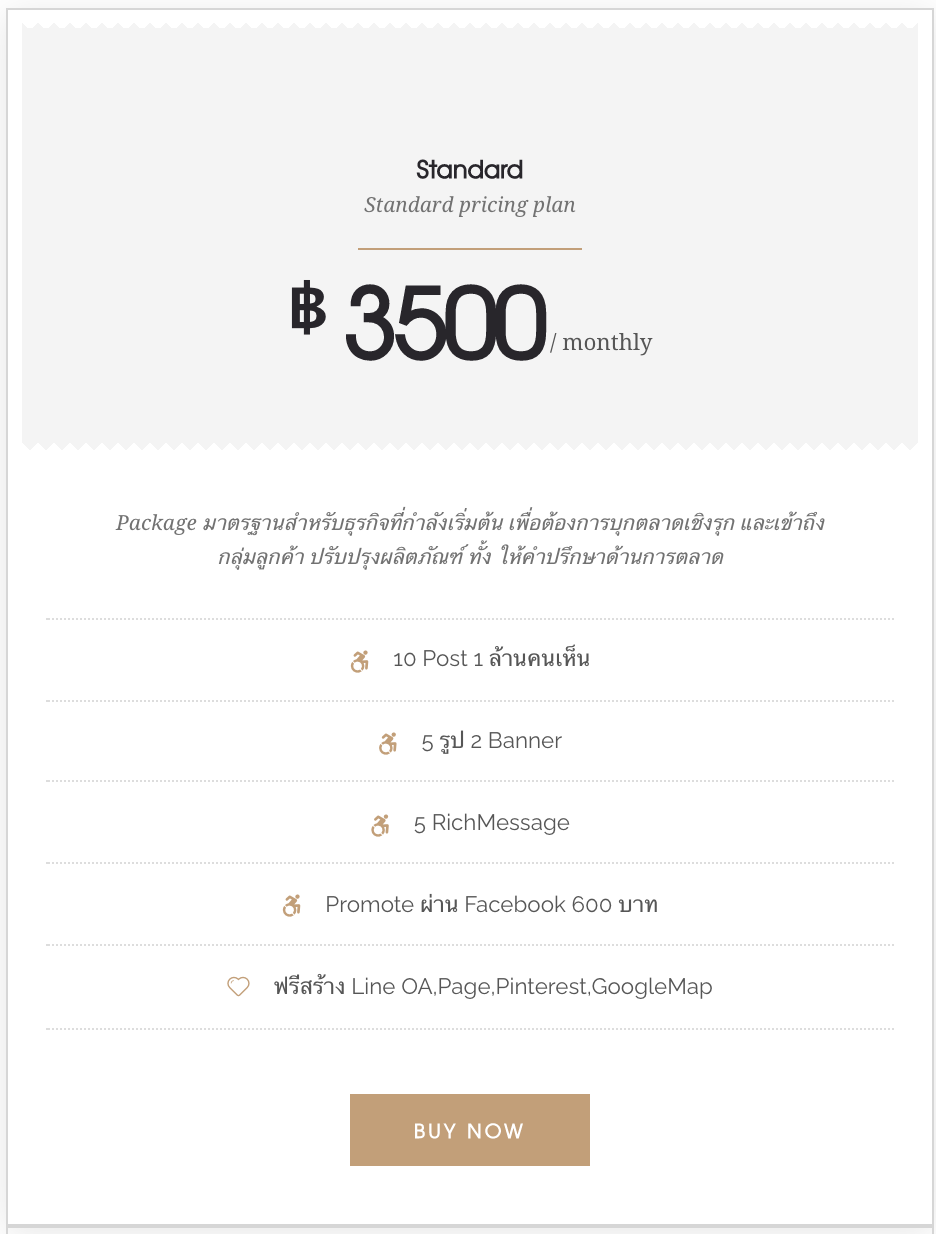
Task: Select the 10 Post 1 ล้านคนเห็น feature text
Action: tap(491, 659)
